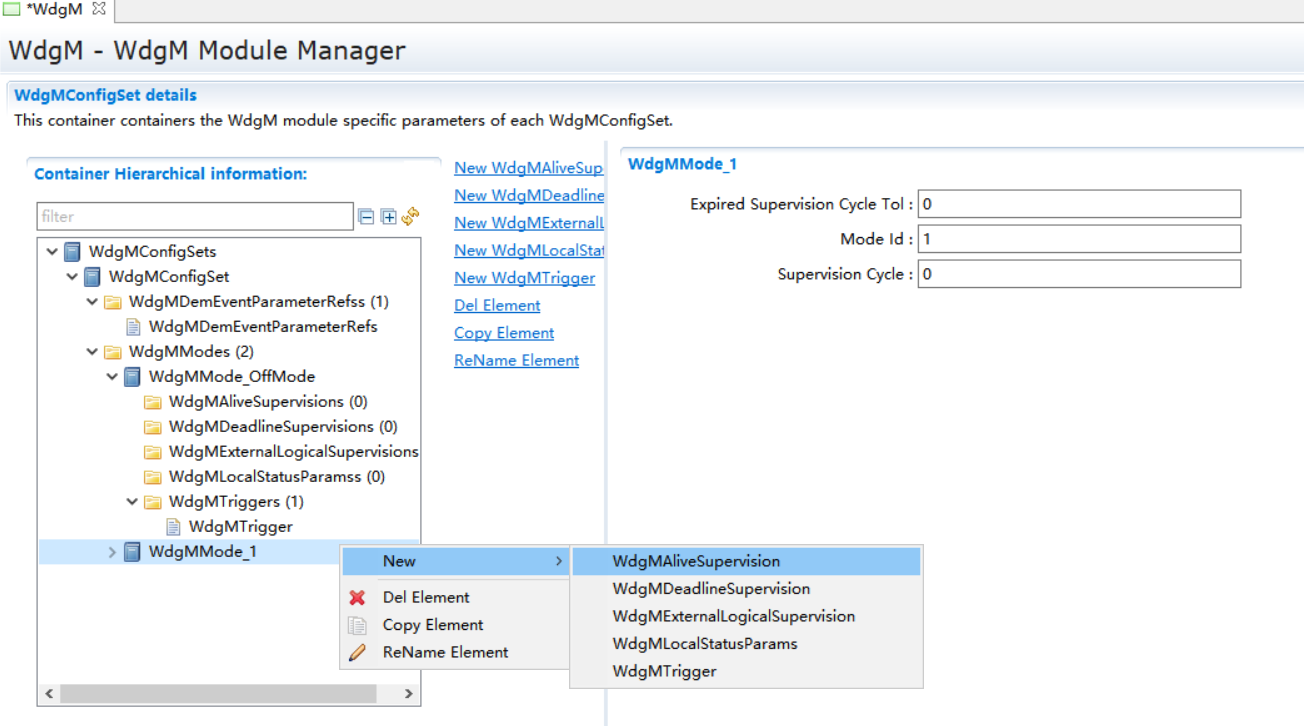
Task: Collapse the WdgMMode_OffMode node
Action: click(x=112, y=377)
